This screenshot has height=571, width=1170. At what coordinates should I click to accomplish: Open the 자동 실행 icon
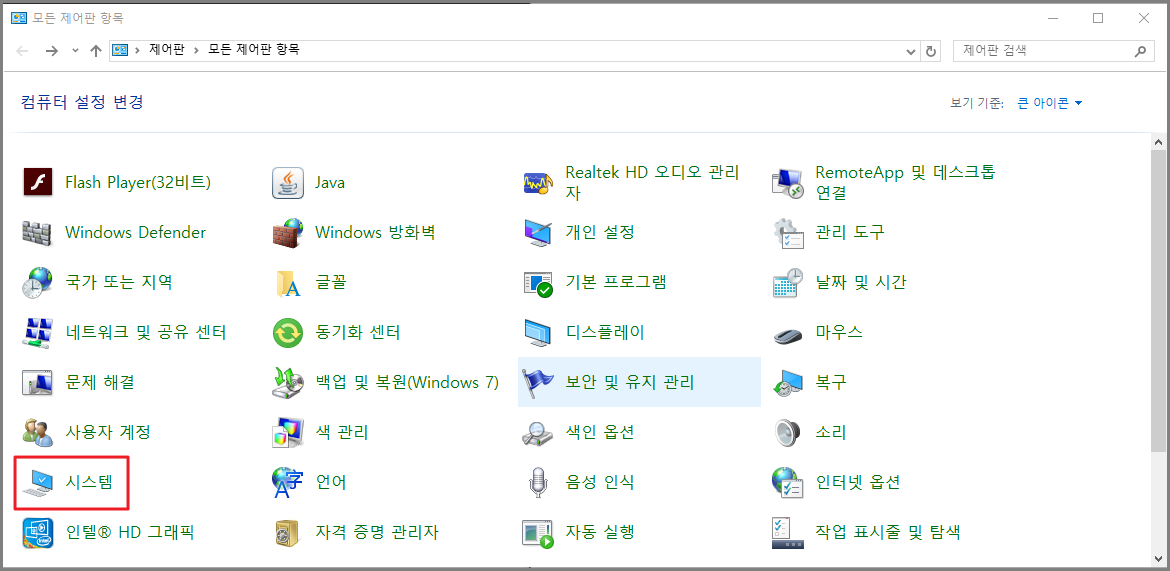(537, 532)
